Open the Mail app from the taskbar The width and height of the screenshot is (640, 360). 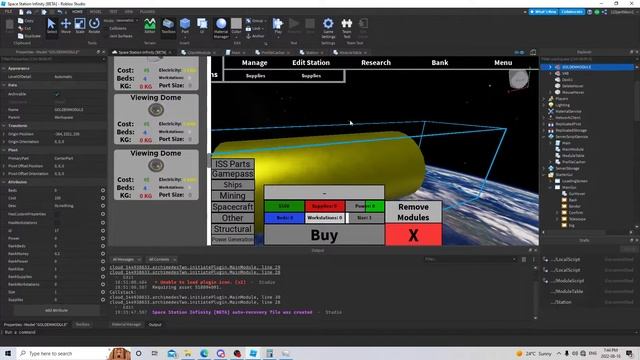point(172,353)
